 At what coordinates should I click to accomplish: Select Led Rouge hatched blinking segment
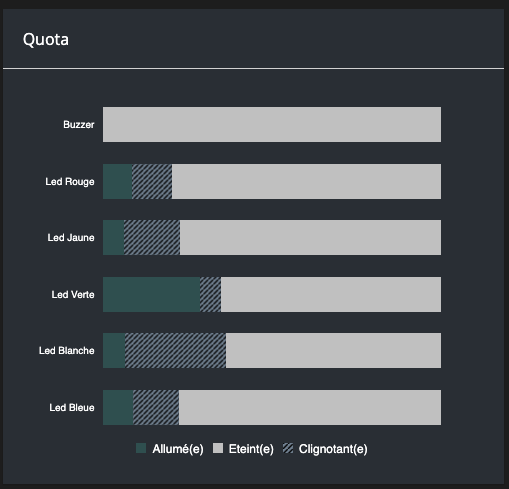tap(152, 181)
